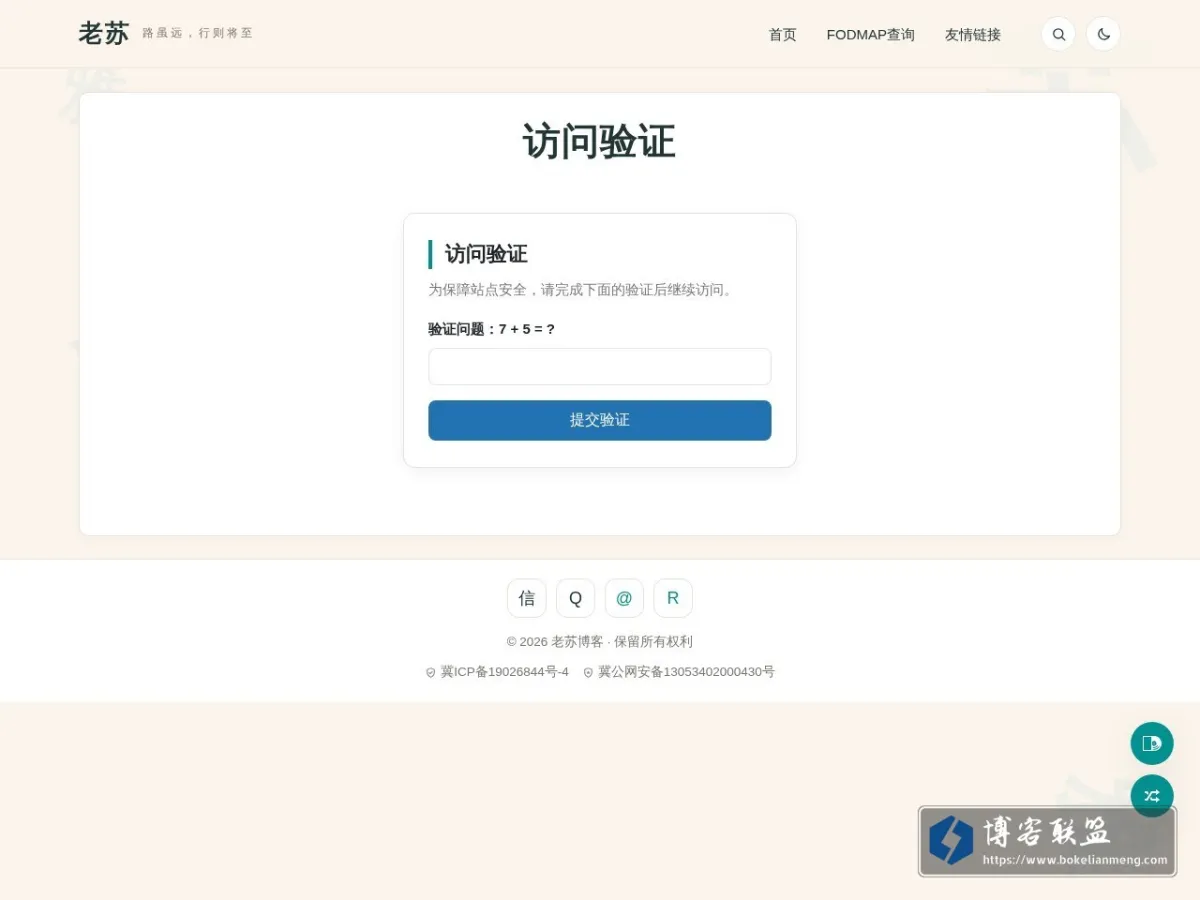Open the 友情链接 menu item

coord(973,34)
